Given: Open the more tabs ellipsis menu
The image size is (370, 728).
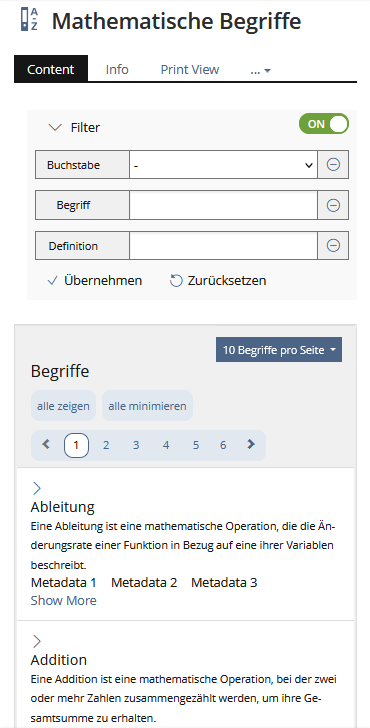Looking at the screenshot, I should tap(260, 70).
